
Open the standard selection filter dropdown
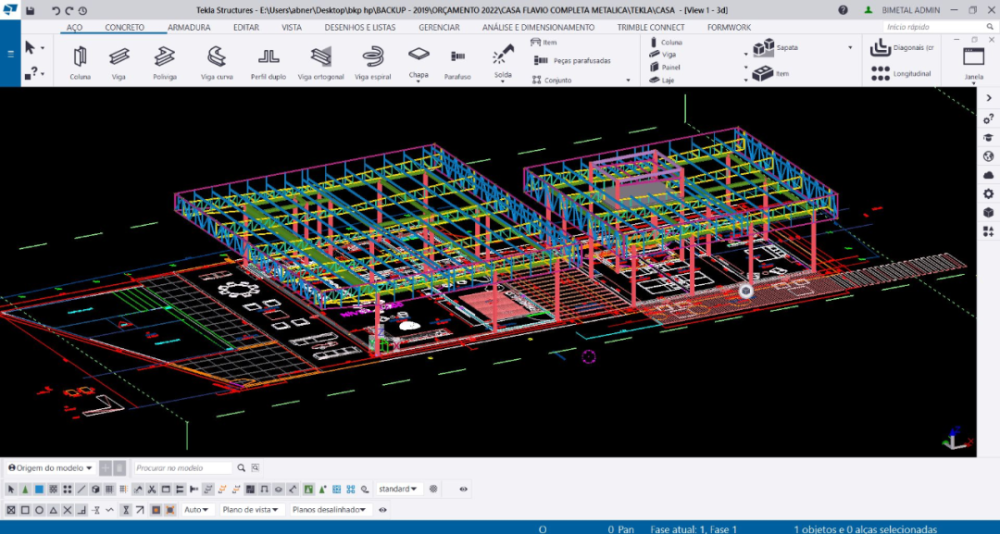[x=398, y=489]
